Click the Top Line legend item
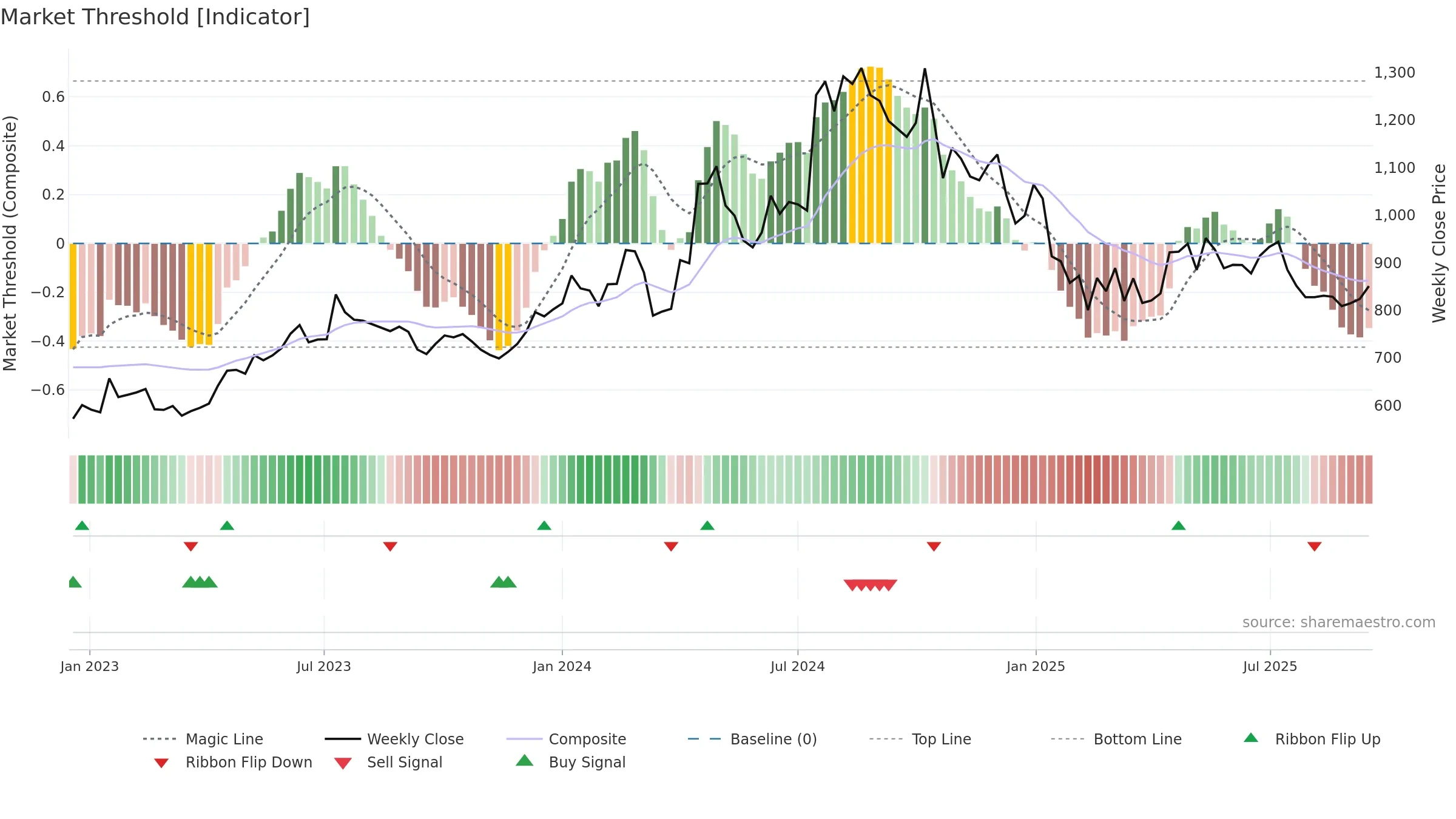The image size is (1456, 819). [920, 739]
